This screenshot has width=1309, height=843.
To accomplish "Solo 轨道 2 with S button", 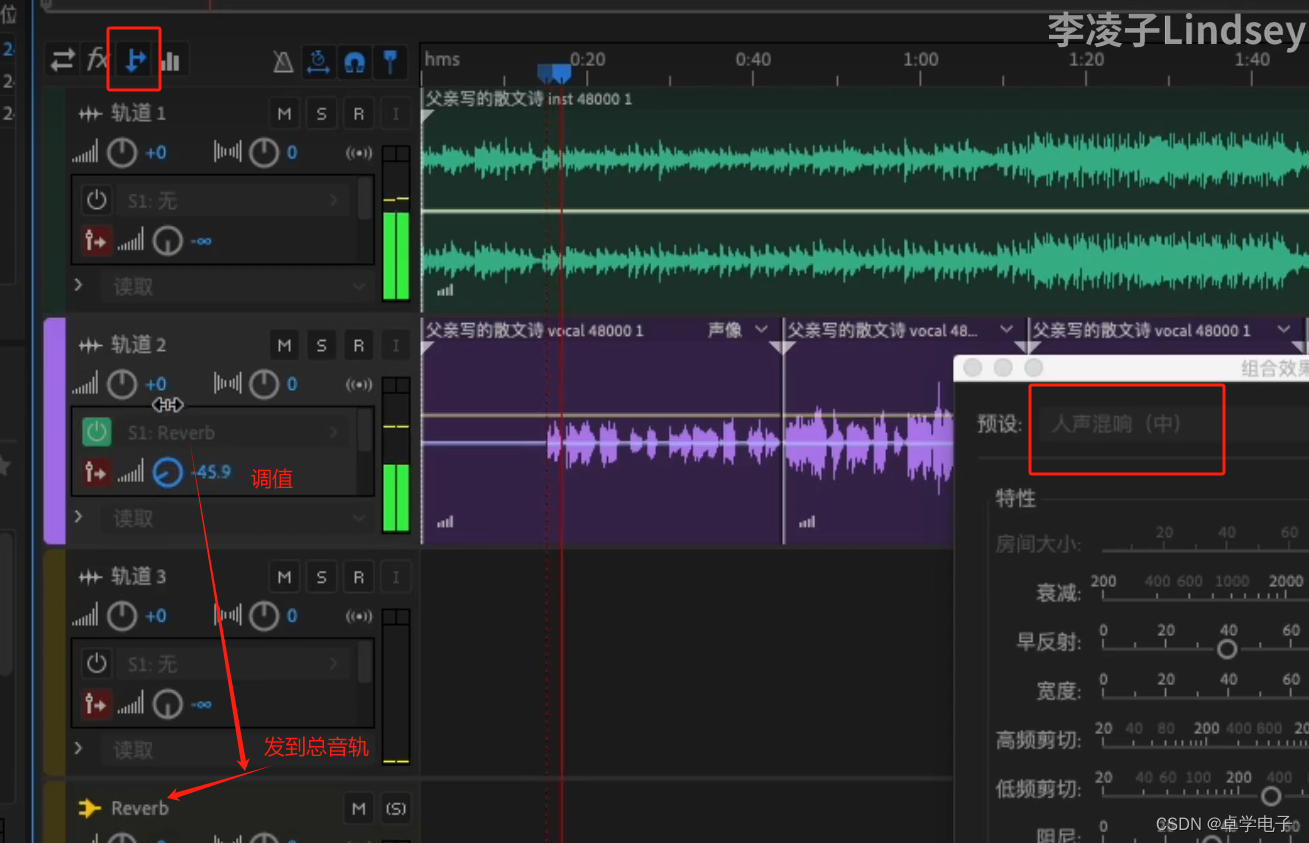I will point(321,346).
